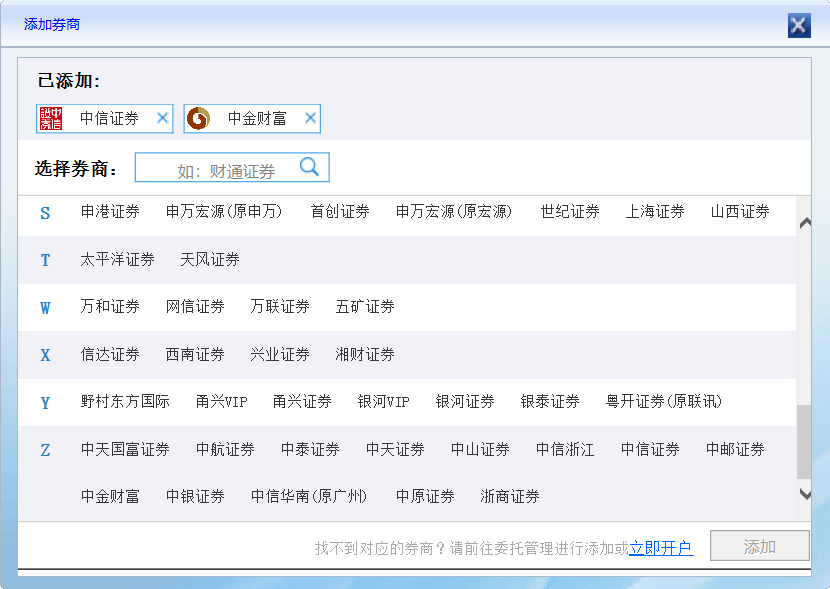The width and height of the screenshot is (830, 589).
Task: Click the search magnifier icon
Action: click(309, 167)
